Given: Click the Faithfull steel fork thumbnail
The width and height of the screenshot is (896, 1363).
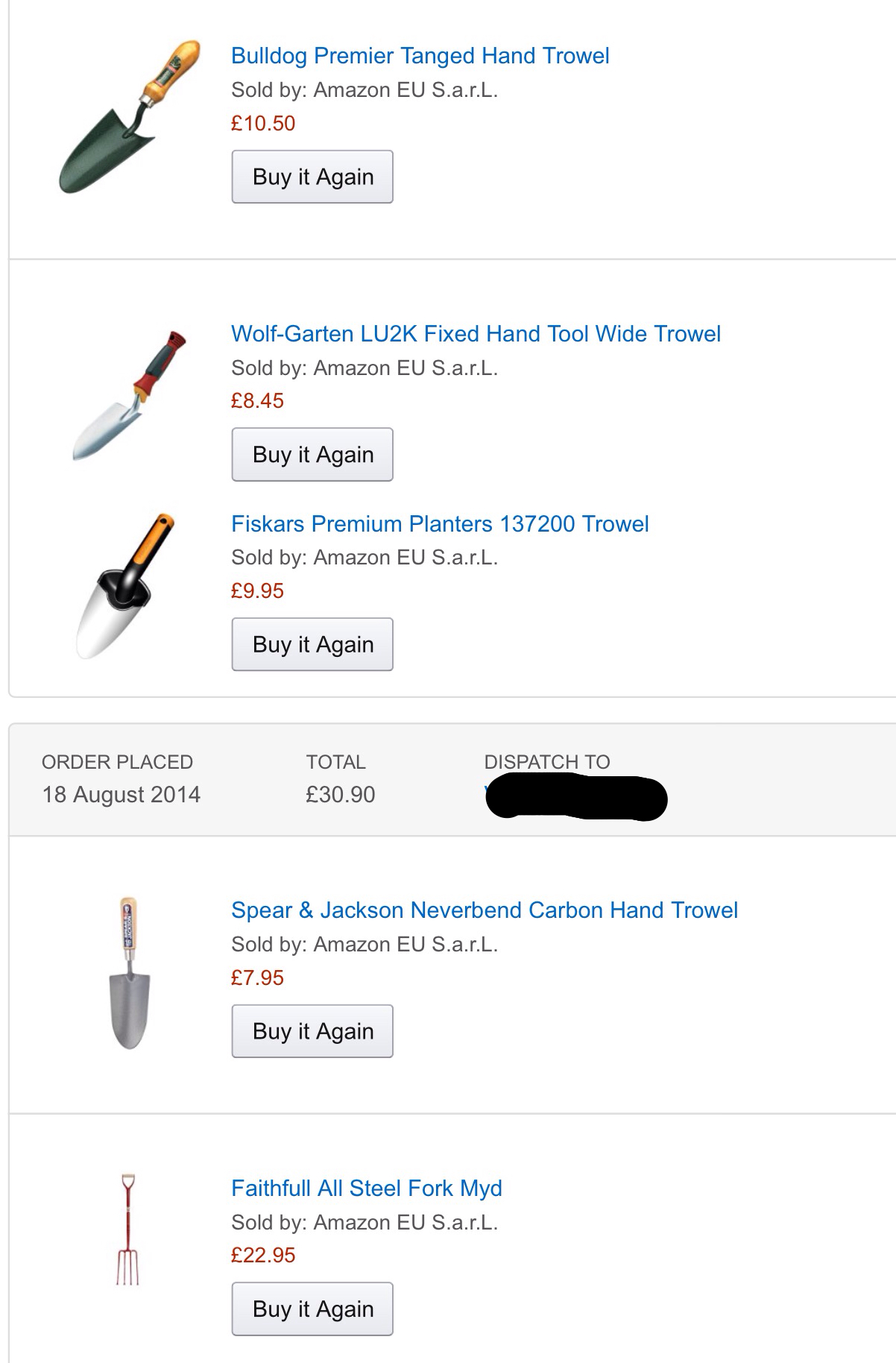Looking at the screenshot, I should point(128,1229).
